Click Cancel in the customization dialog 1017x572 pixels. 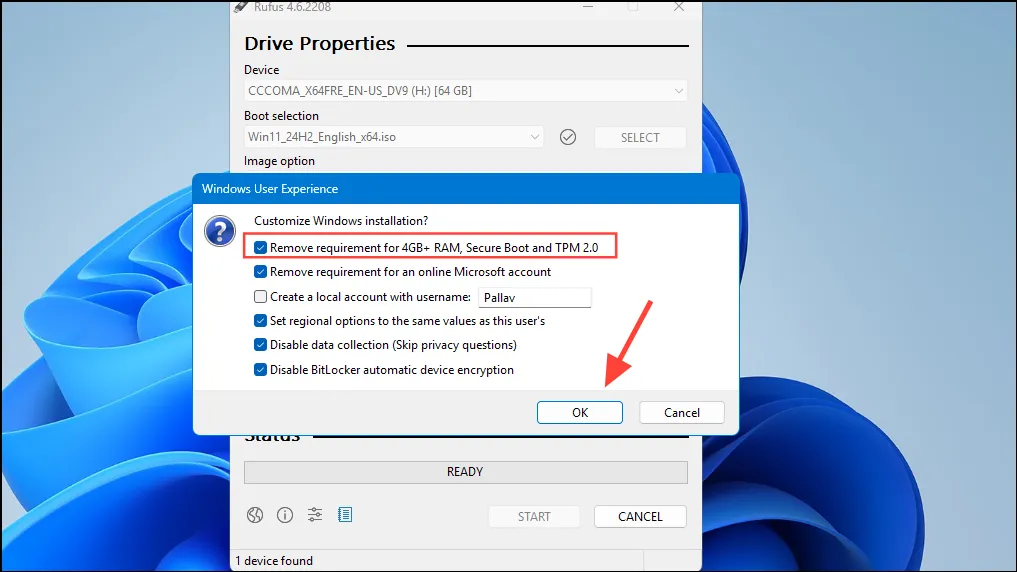point(682,412)
